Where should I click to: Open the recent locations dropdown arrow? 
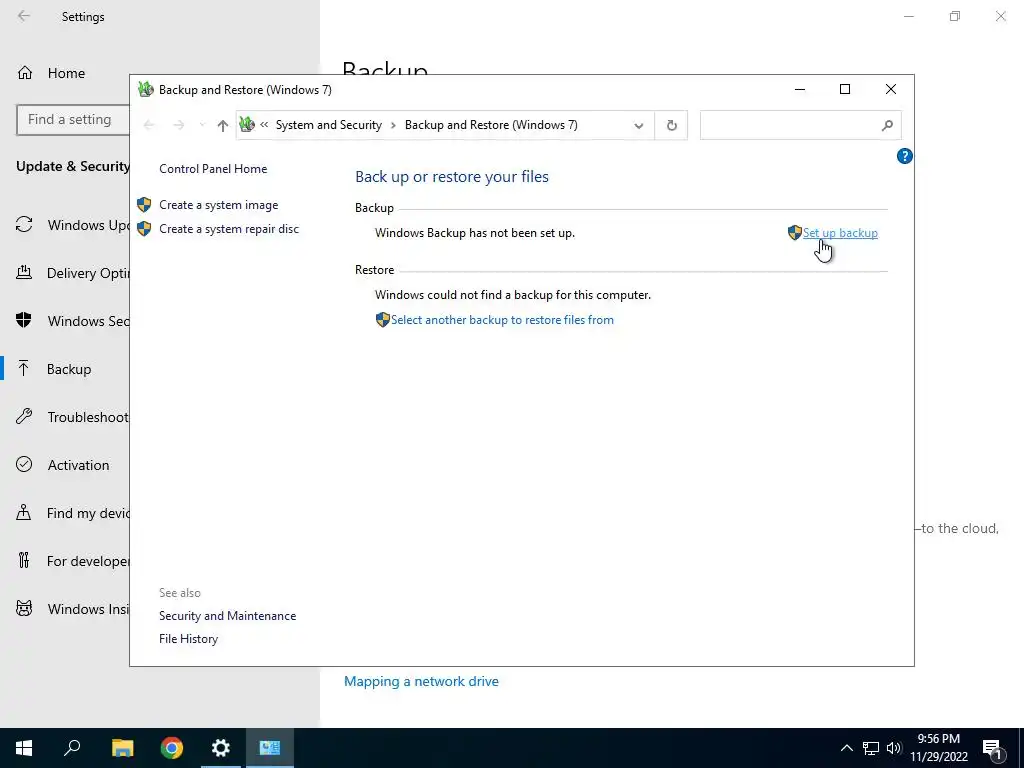pos(202,125)
